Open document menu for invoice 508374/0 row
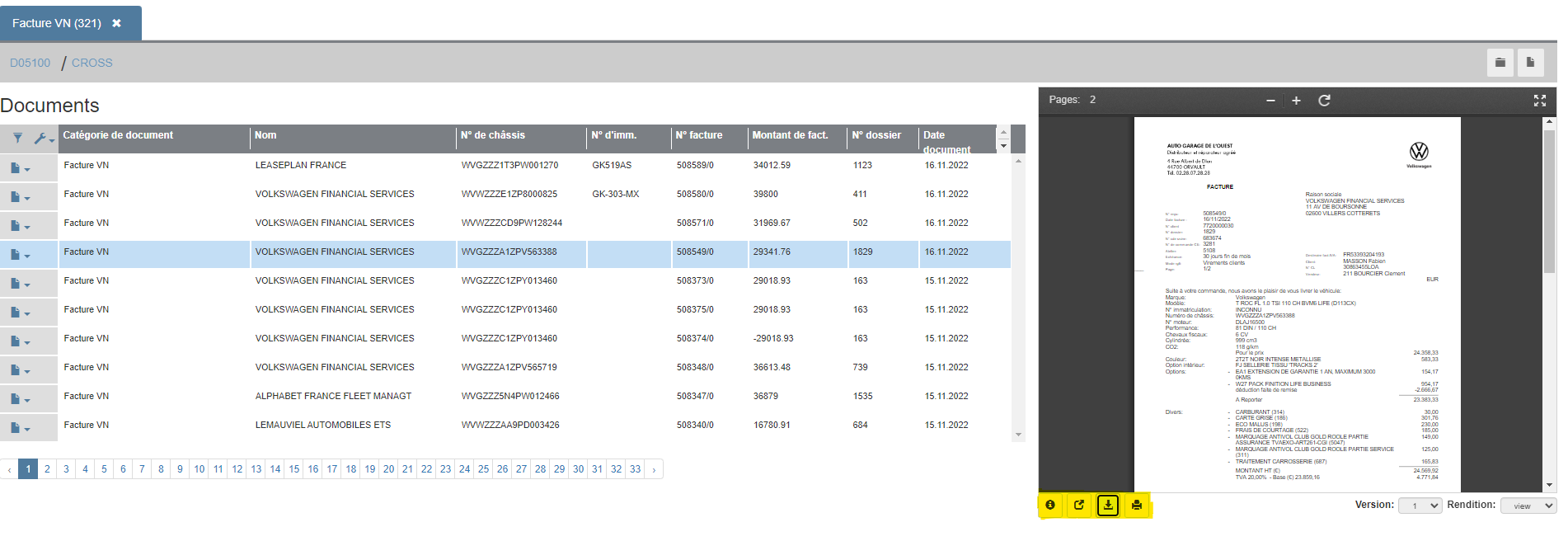The width and height of the screenshot is (1568, 541). pyautogui.click(x=21, y=341)
